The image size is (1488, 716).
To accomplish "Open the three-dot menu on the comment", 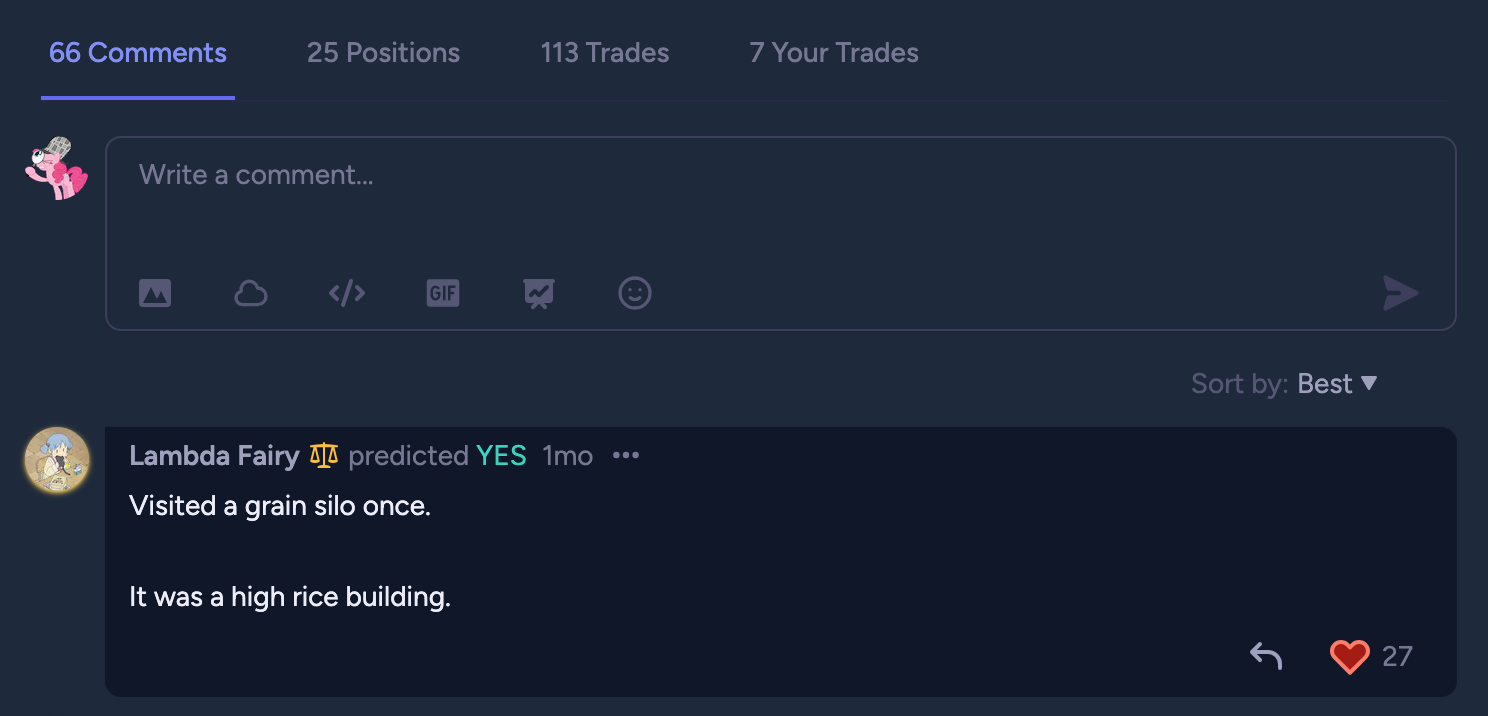I will pyautogui.click(x=626, y=456).
